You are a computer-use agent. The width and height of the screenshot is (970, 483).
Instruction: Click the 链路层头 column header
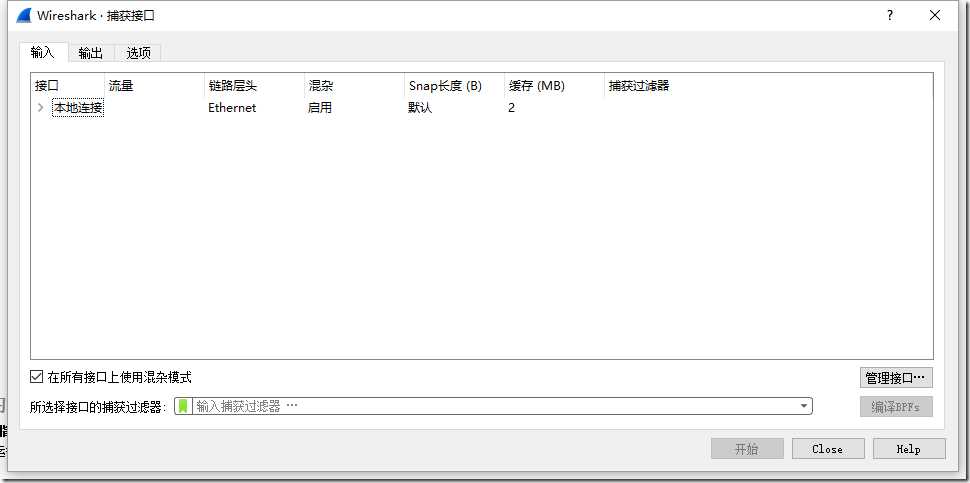coord(254,86)
